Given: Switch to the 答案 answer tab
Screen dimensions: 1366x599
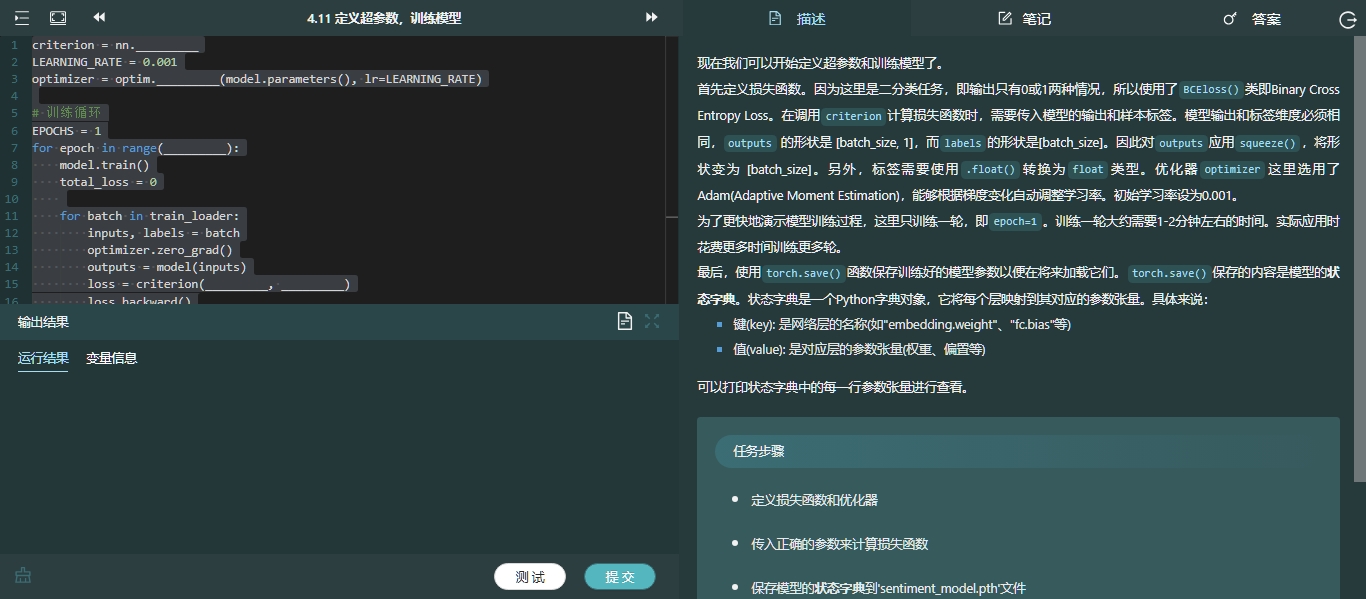Looking at the screenshot, I should 1252,19.
